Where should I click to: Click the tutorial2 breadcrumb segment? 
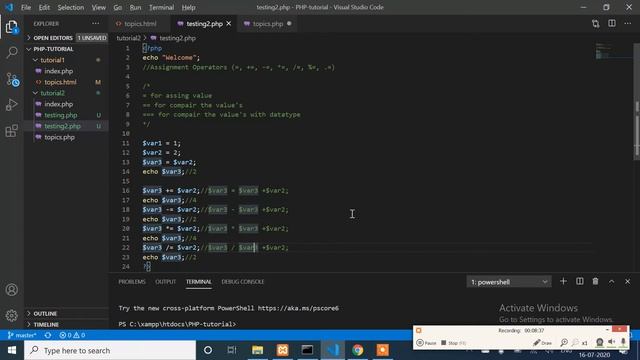[129, 38]
